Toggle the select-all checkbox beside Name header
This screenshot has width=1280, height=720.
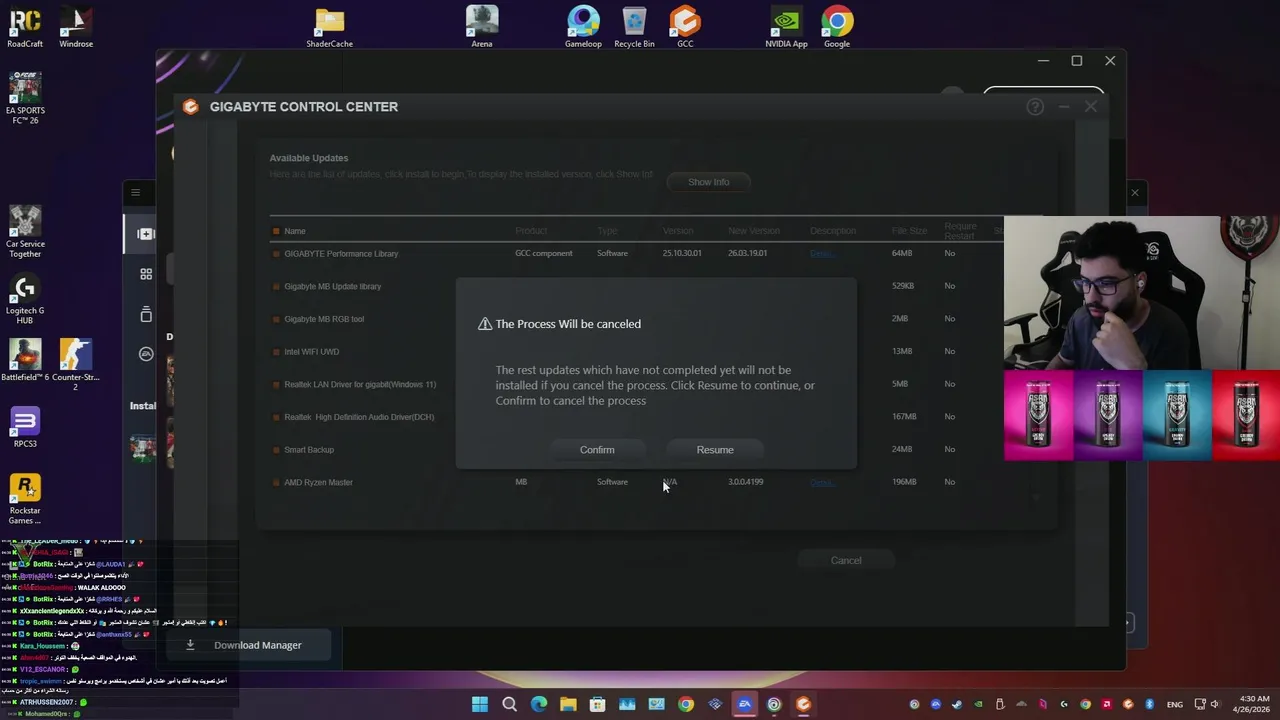tap(276, 231)
